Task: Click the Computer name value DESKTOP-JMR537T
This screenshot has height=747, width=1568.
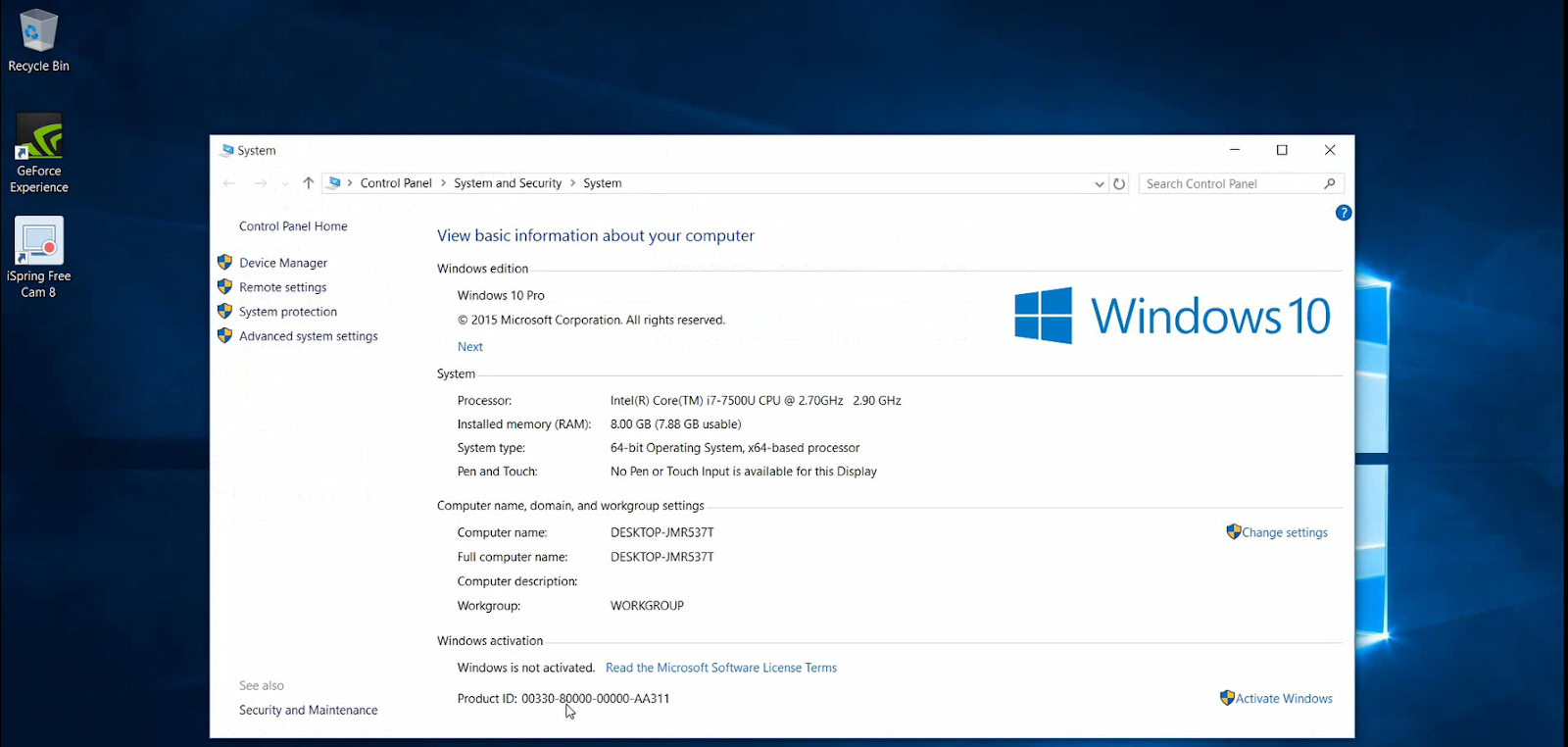Action: click(662, 532)
